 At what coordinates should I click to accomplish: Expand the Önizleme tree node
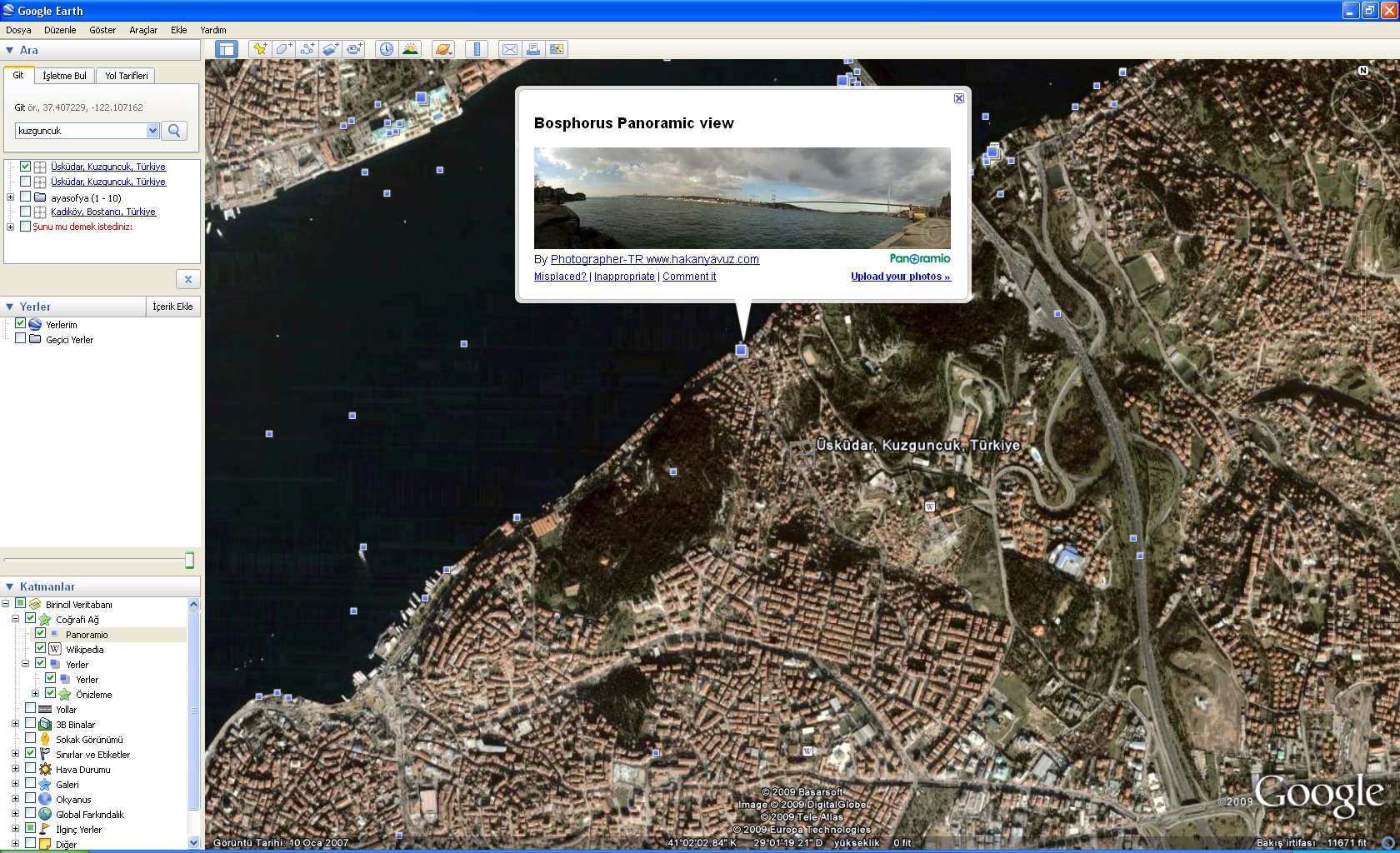[35, 694]
